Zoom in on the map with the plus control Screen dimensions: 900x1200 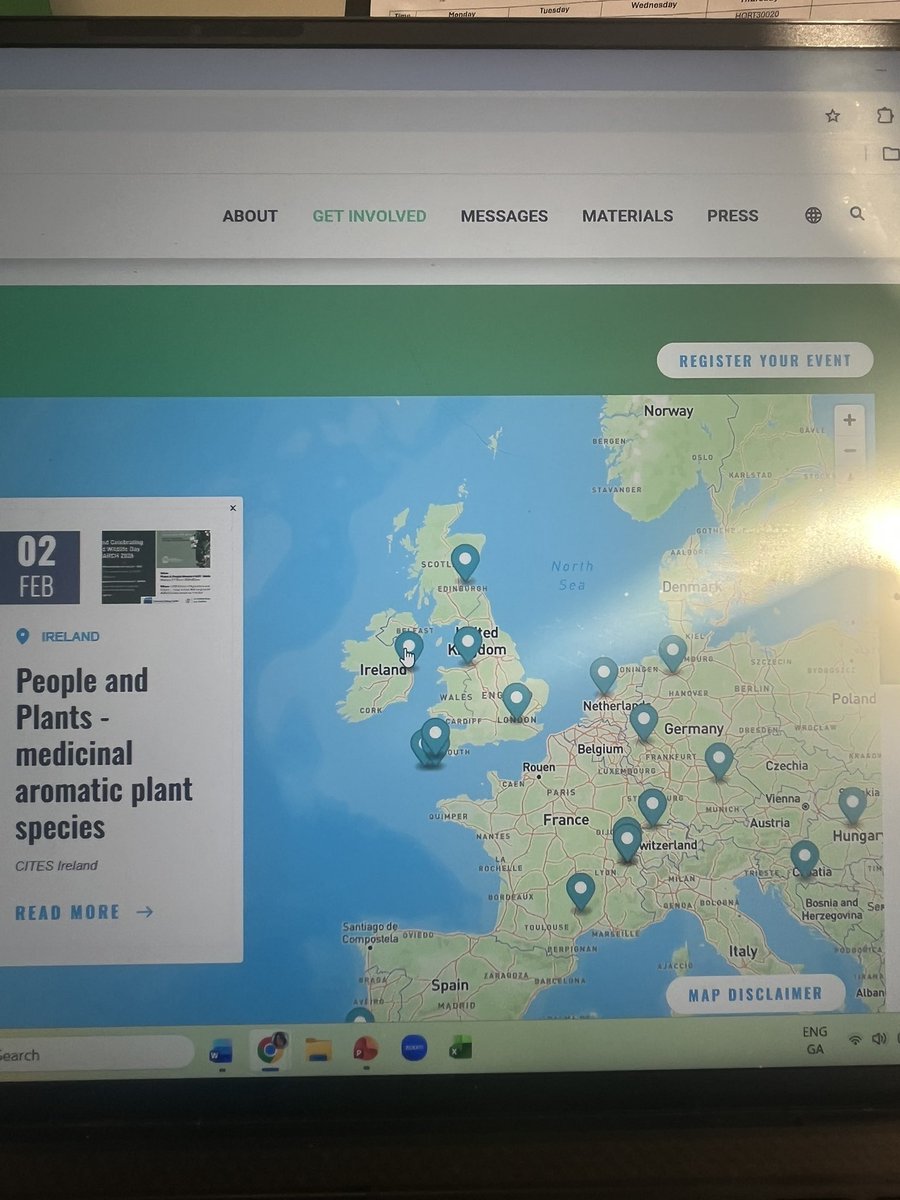(x=848, y=419)
